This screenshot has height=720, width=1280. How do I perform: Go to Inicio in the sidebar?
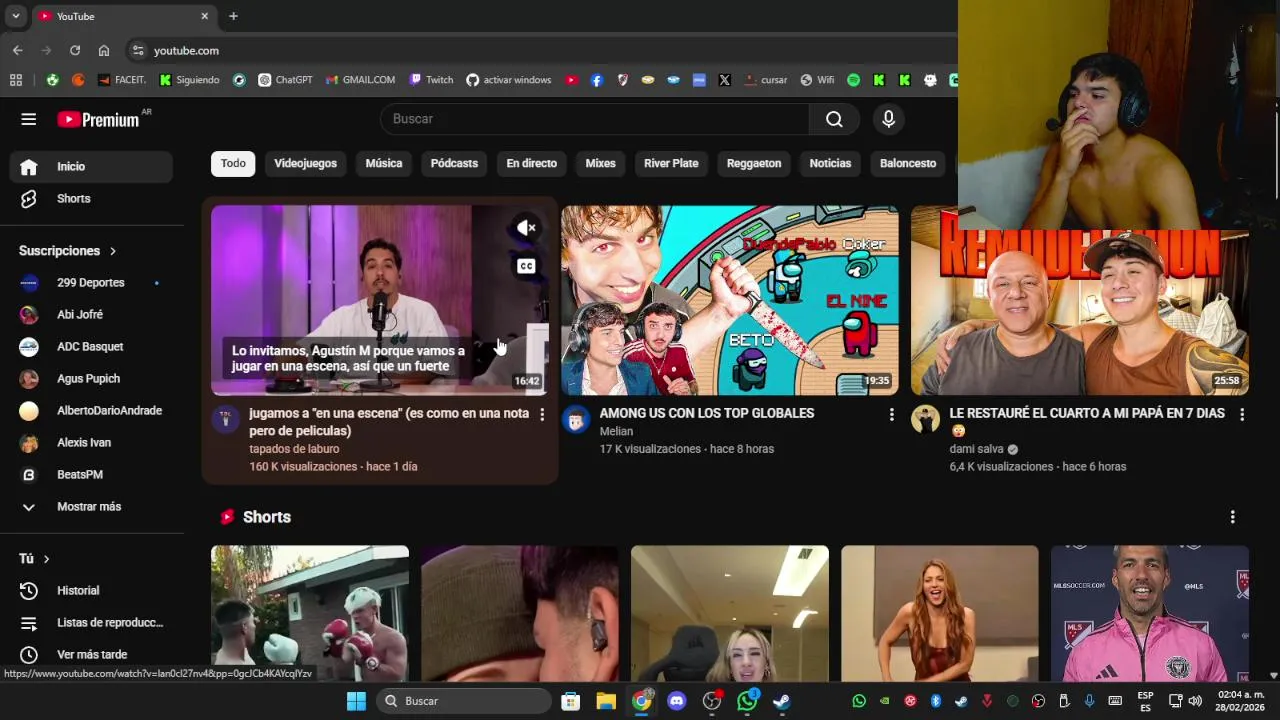tap(91, 167)
